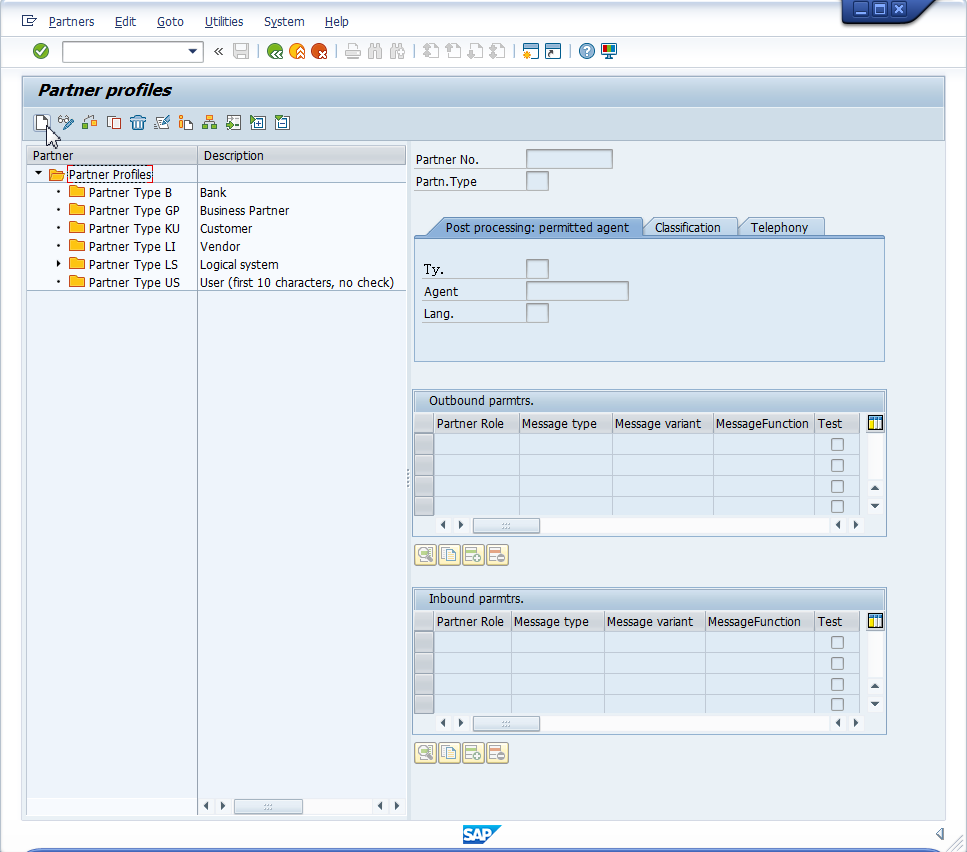Open the blue Help question mark icon
This screenshot has height=852, width=967.
pyautogui.click(x=587, y=51)
